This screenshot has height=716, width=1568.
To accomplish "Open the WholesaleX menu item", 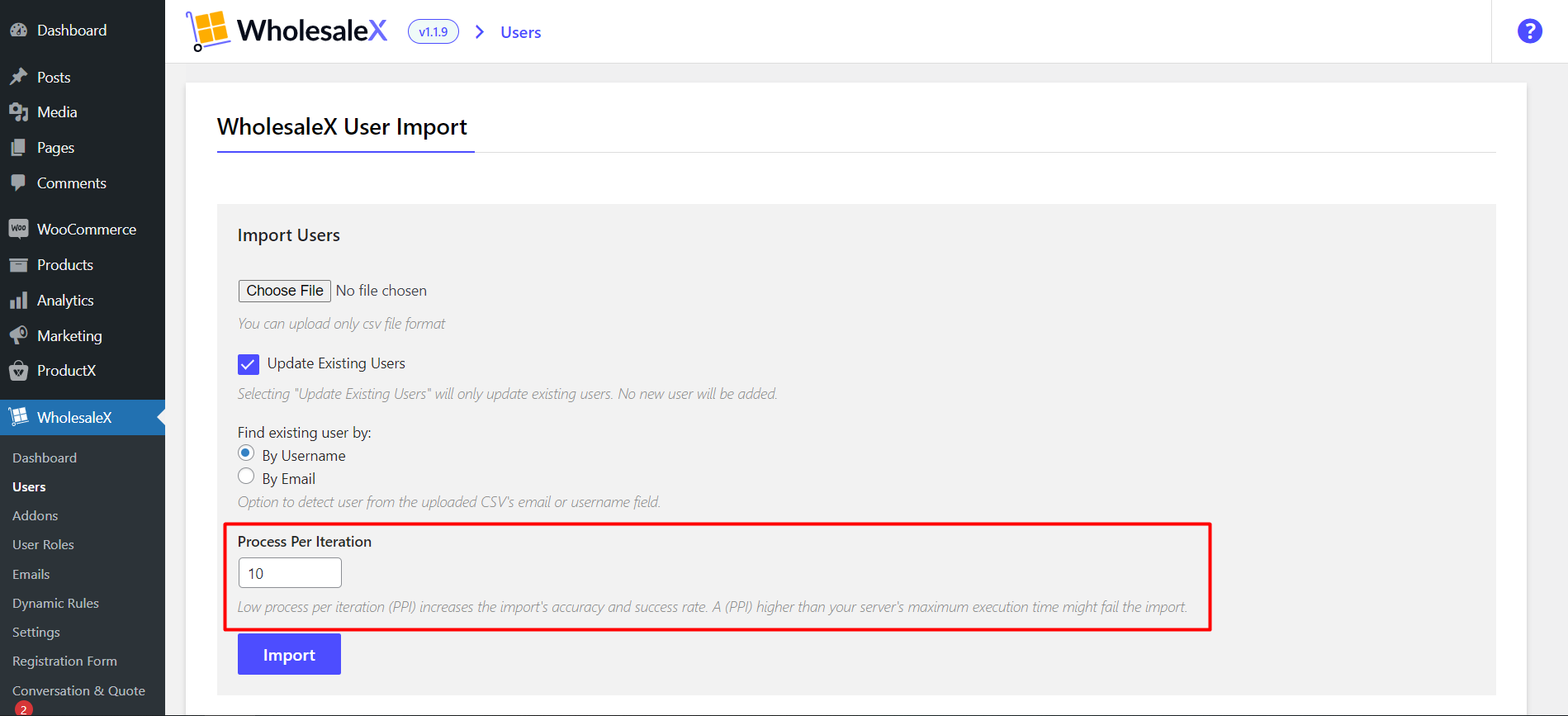I will pyautogui.click(x=83, y=417).
